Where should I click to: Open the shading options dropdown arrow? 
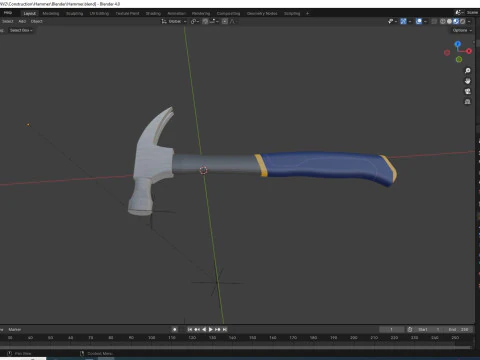[x=469, y=21]
